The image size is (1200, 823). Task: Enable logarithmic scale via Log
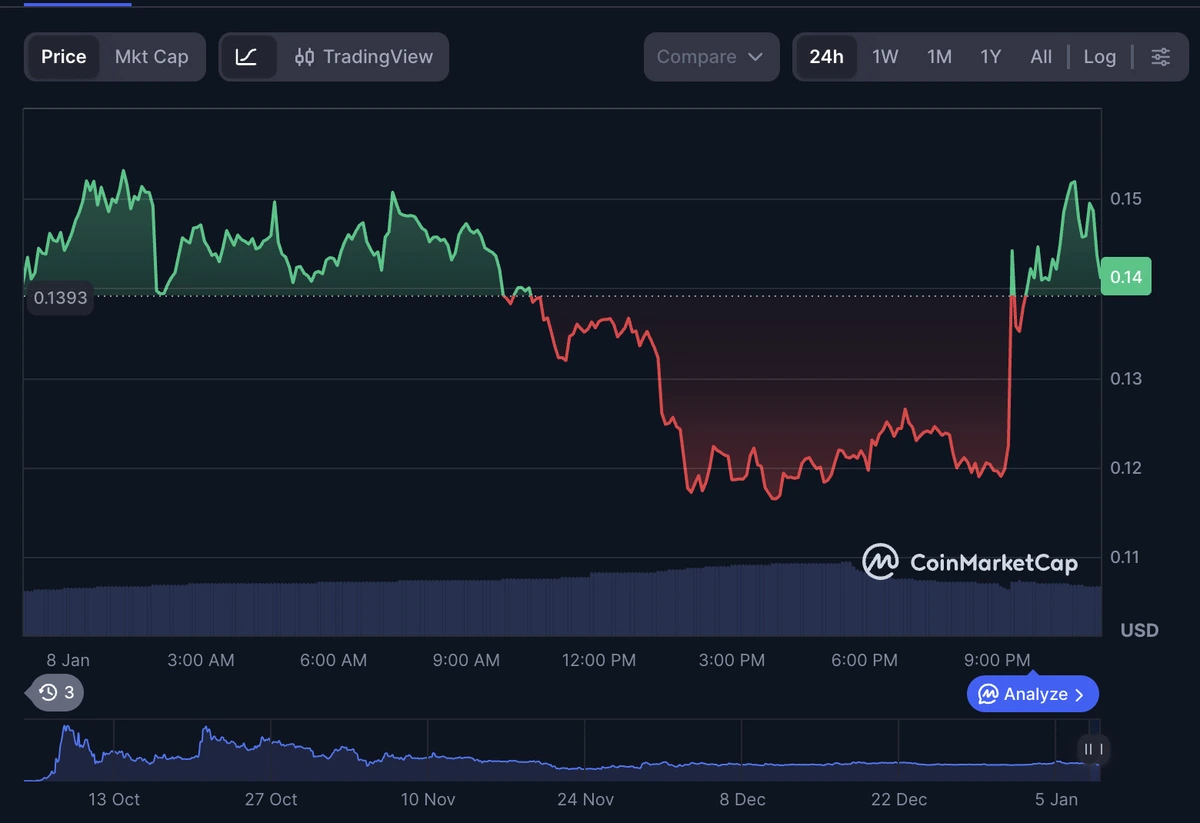(x=1099, y=57)
